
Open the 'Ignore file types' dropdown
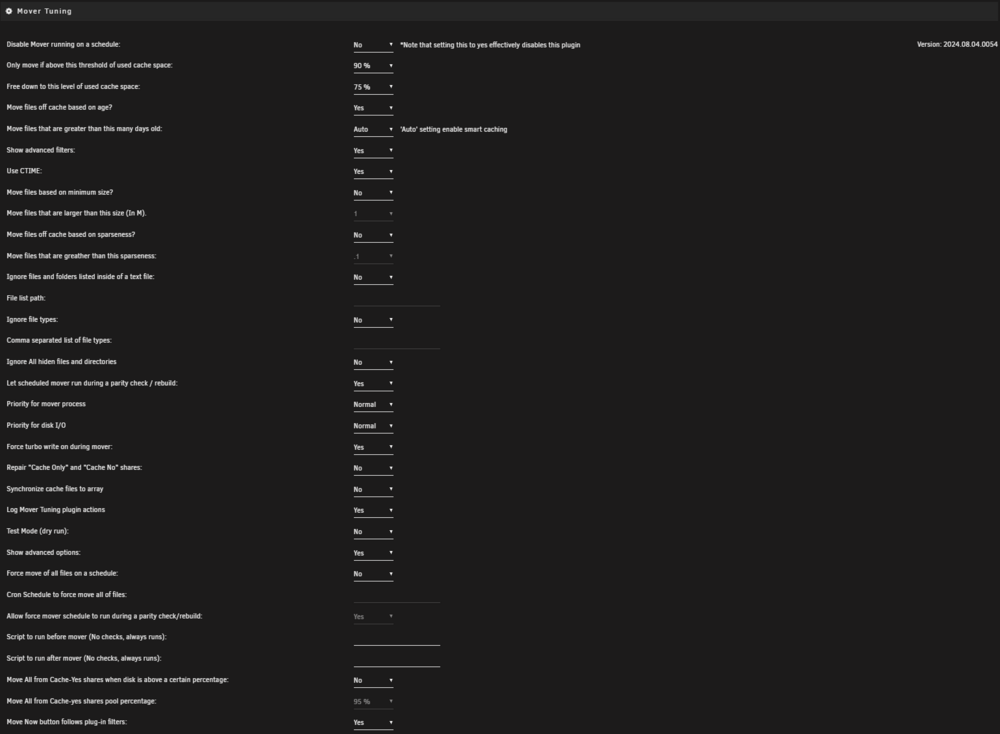[x=373, y=319]
